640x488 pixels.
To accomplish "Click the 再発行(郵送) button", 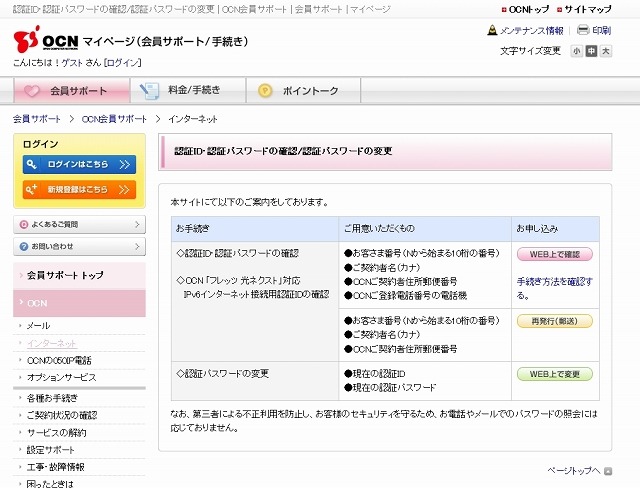I will [x=555, y=321].
